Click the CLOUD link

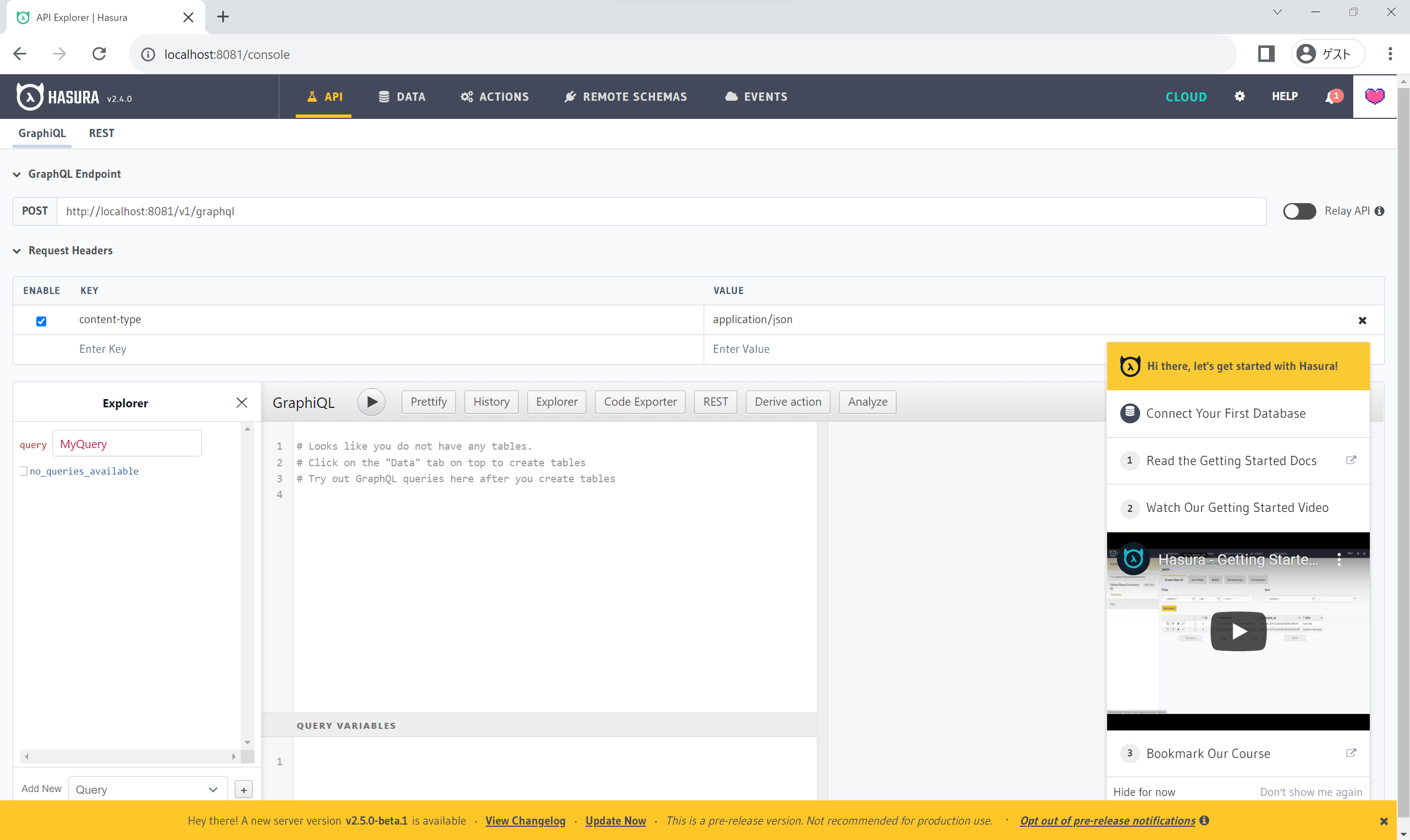coord(1186,97)
